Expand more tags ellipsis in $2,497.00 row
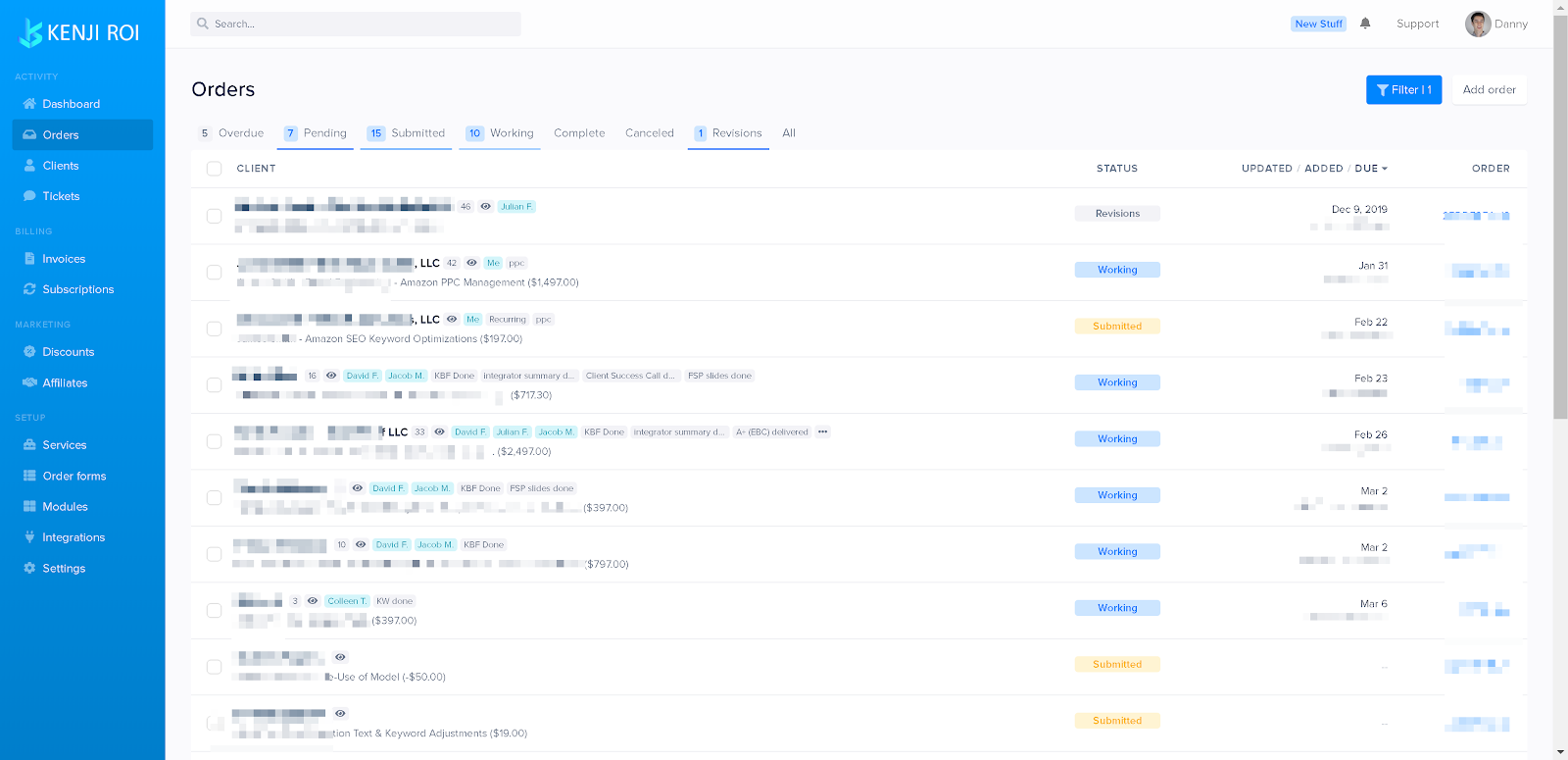Viewport: 1568px width, 760px height. point(823,432)
